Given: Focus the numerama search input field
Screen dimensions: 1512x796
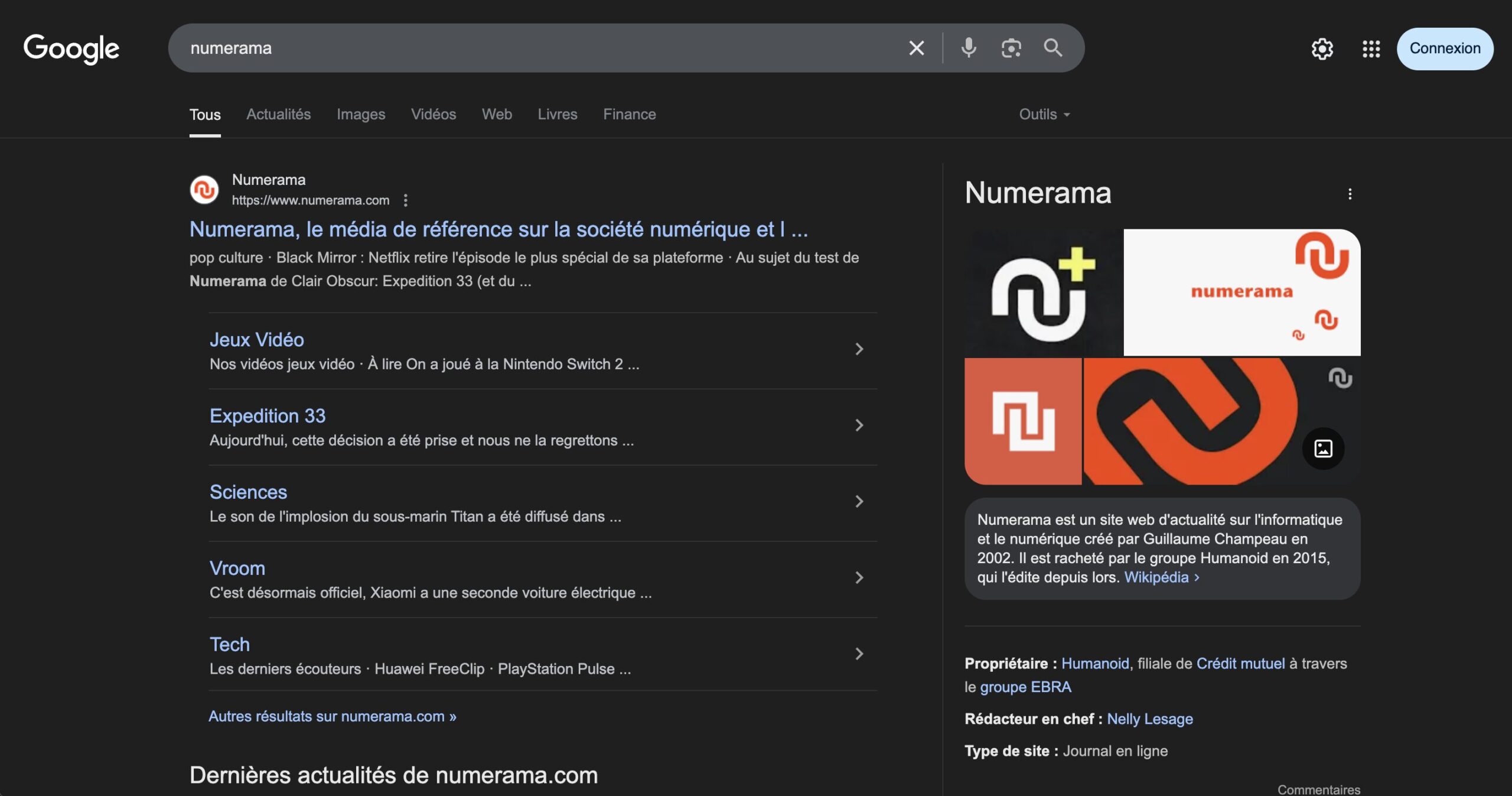Looking at the screenshot, I should [x=532, y=48].
